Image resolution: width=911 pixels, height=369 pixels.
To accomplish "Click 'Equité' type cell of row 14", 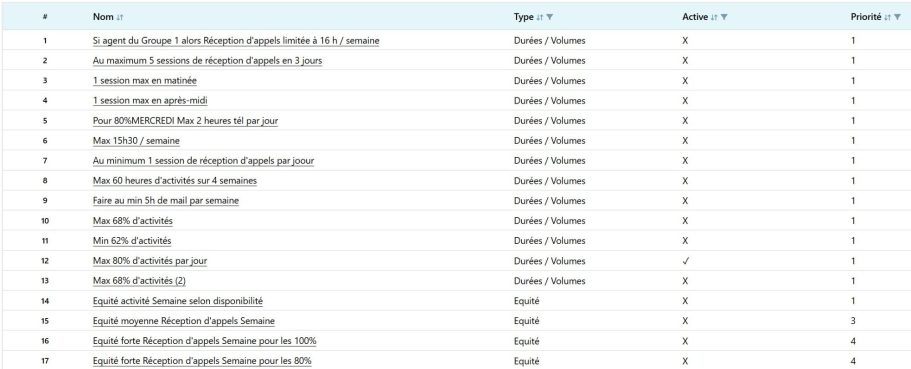I will [x=526, y=301].
